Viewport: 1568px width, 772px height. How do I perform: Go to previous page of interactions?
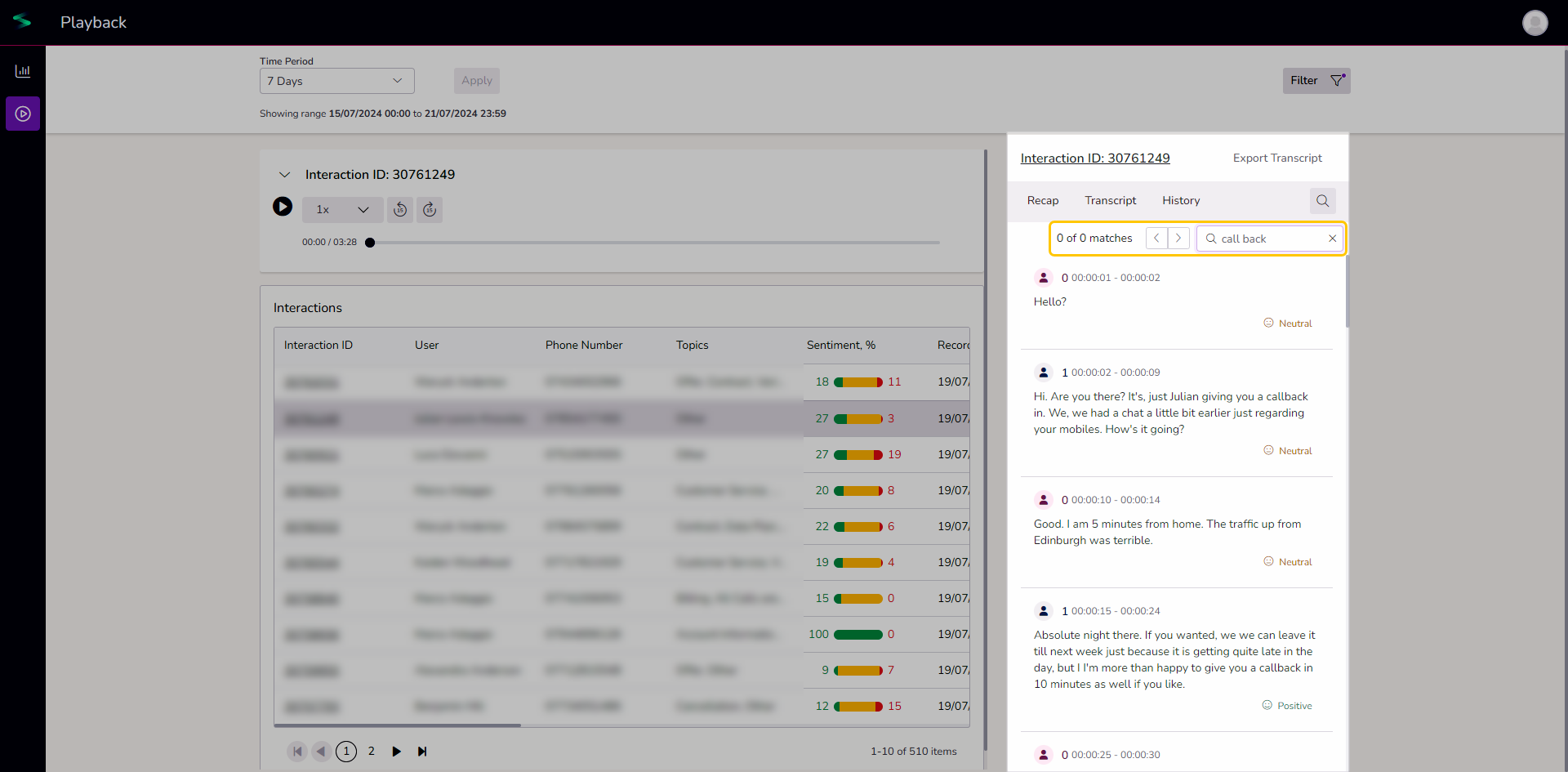pos(322,752)
